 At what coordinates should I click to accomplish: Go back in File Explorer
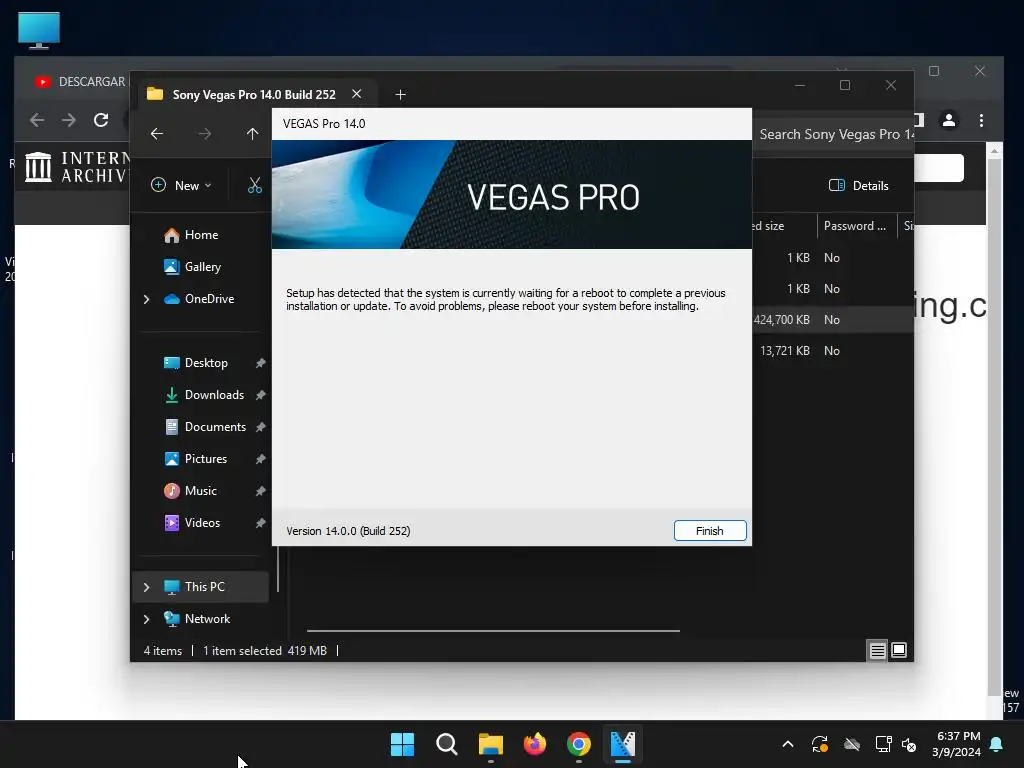pyautogui.click(x=157, y=134)
